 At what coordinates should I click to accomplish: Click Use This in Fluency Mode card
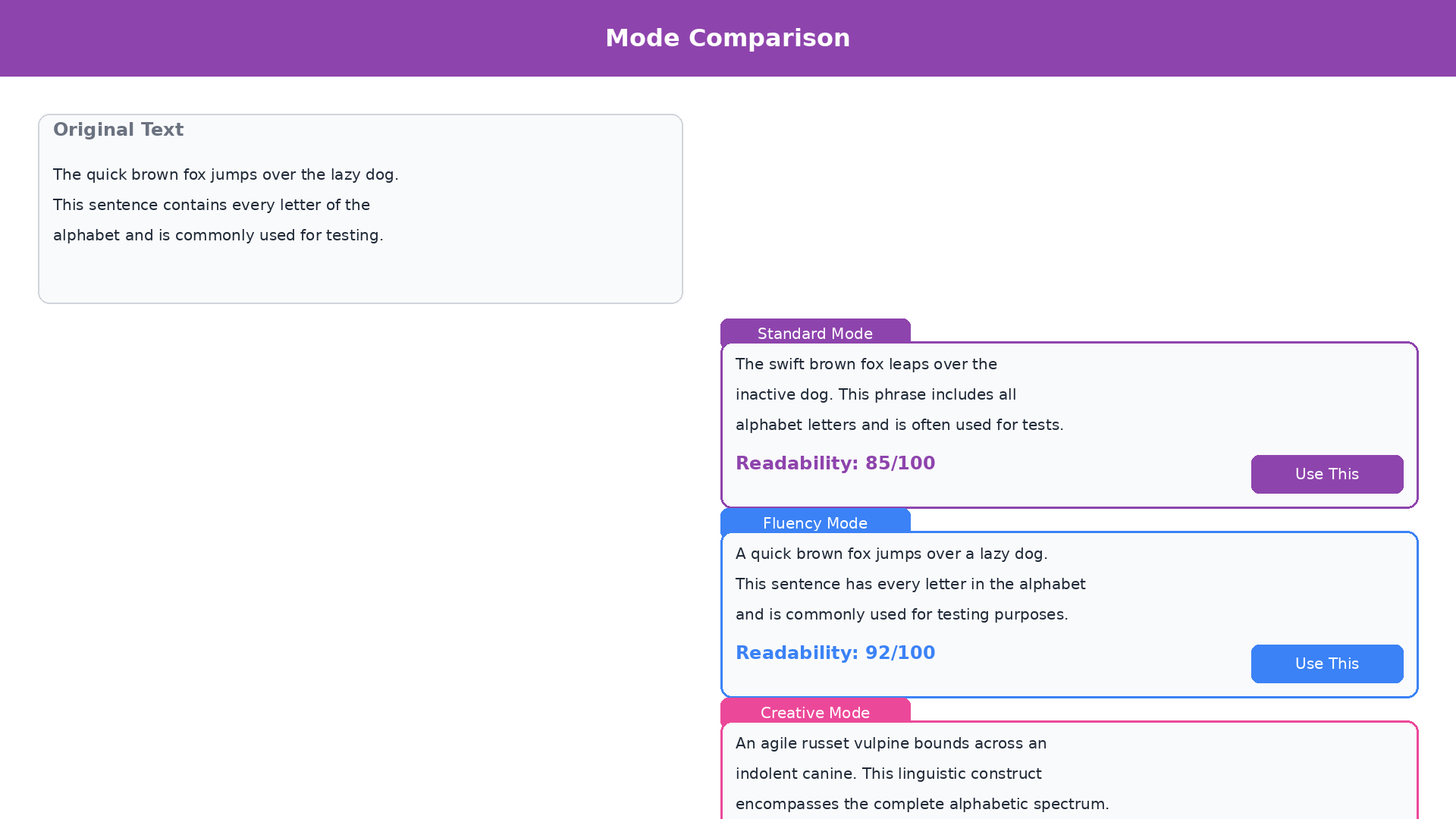(x=1327, y=664)
